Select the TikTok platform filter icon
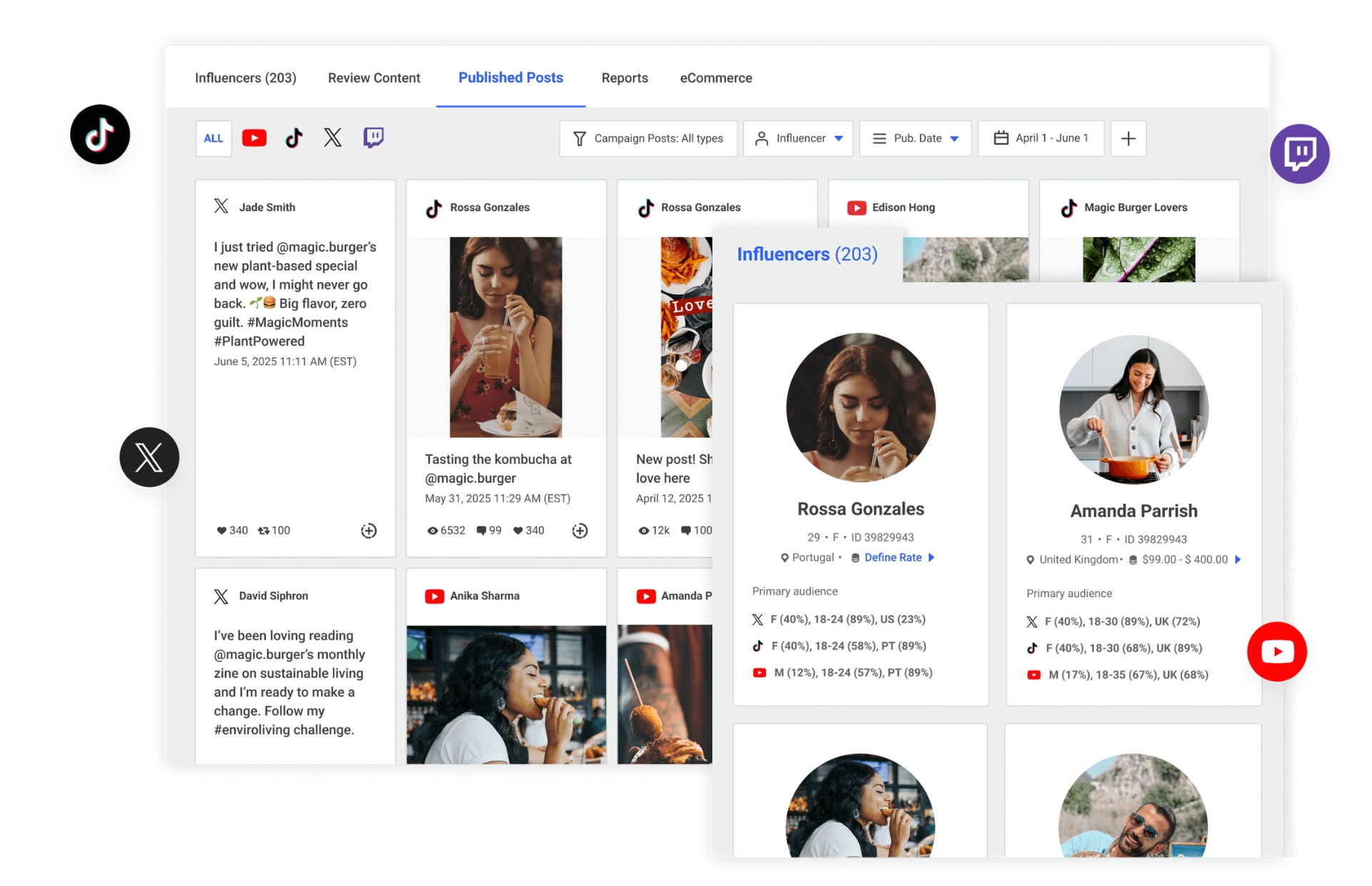The image size is (1372, 886). coord(293,138)
